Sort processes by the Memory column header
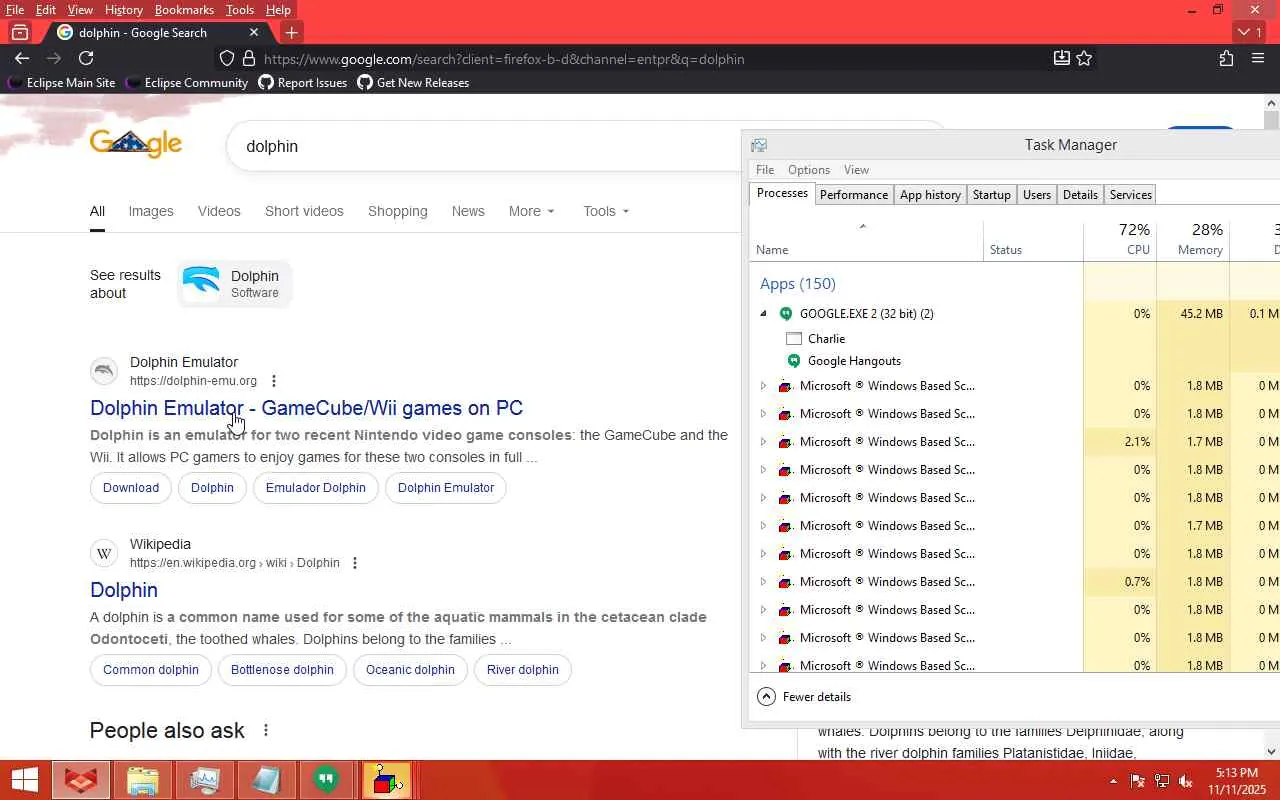This screenshot has height=800, width=1280. click(x=1193, y=239)
